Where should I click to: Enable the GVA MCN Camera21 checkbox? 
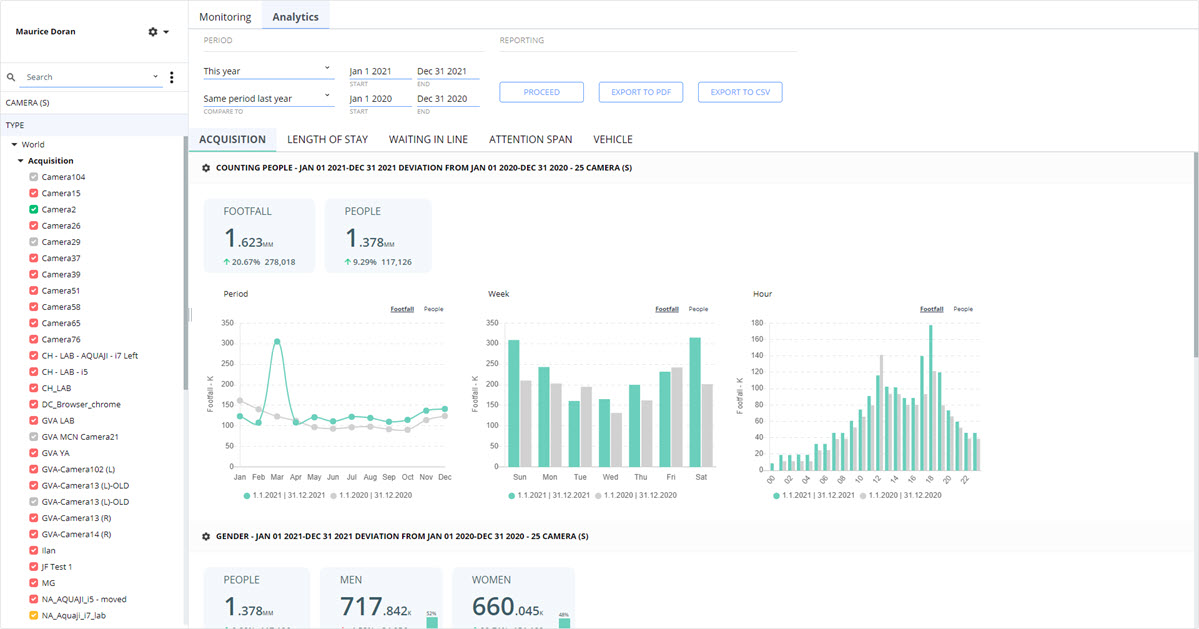[x=34, y=437]
